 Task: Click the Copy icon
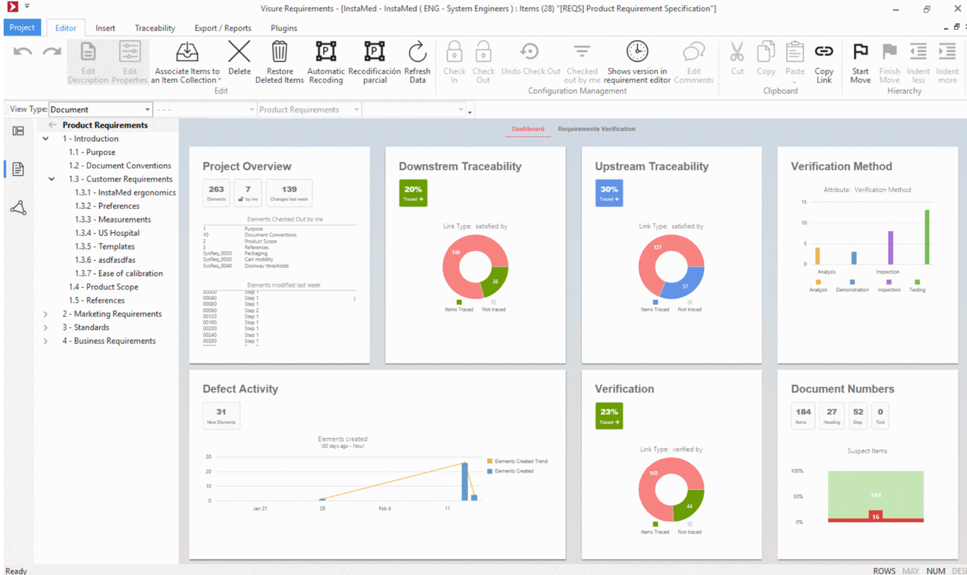[766, 52]
